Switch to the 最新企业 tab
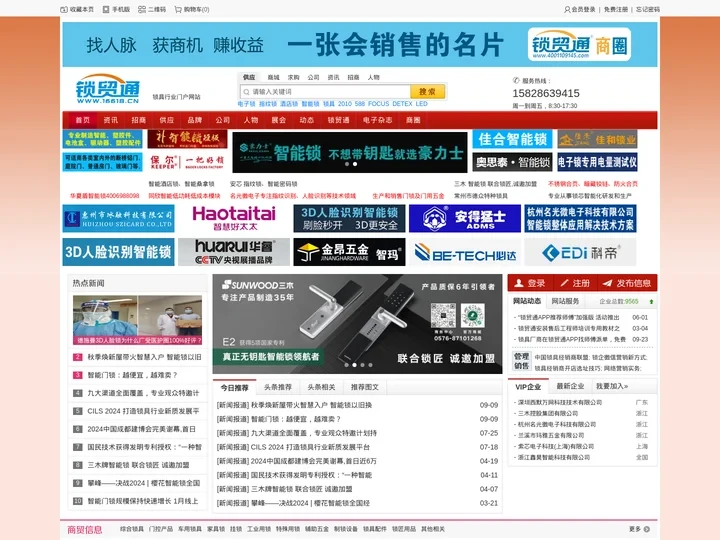720x540 pixels. (x=570, y=386)
